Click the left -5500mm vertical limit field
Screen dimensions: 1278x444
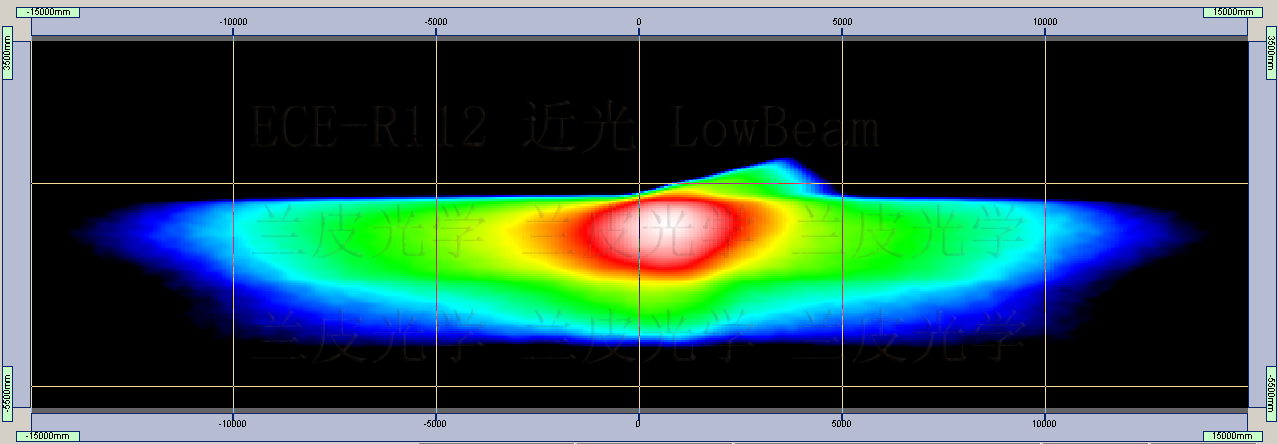tap(7, 393)
